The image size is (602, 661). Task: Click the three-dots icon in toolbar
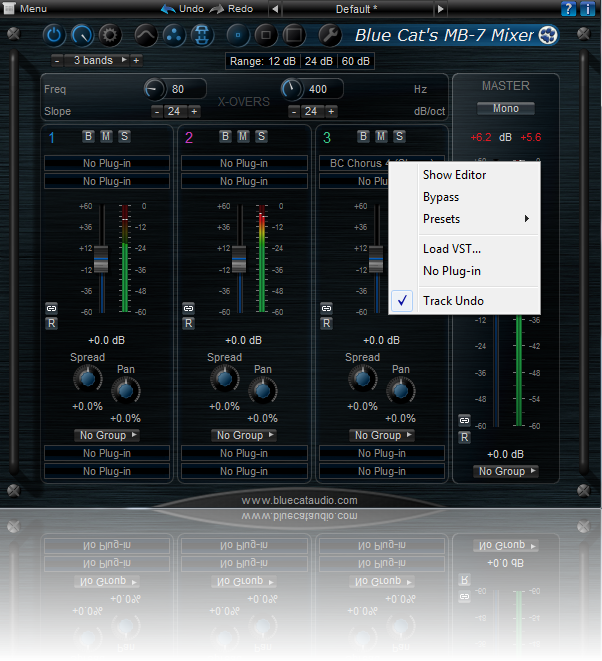(x=174, y=35)
